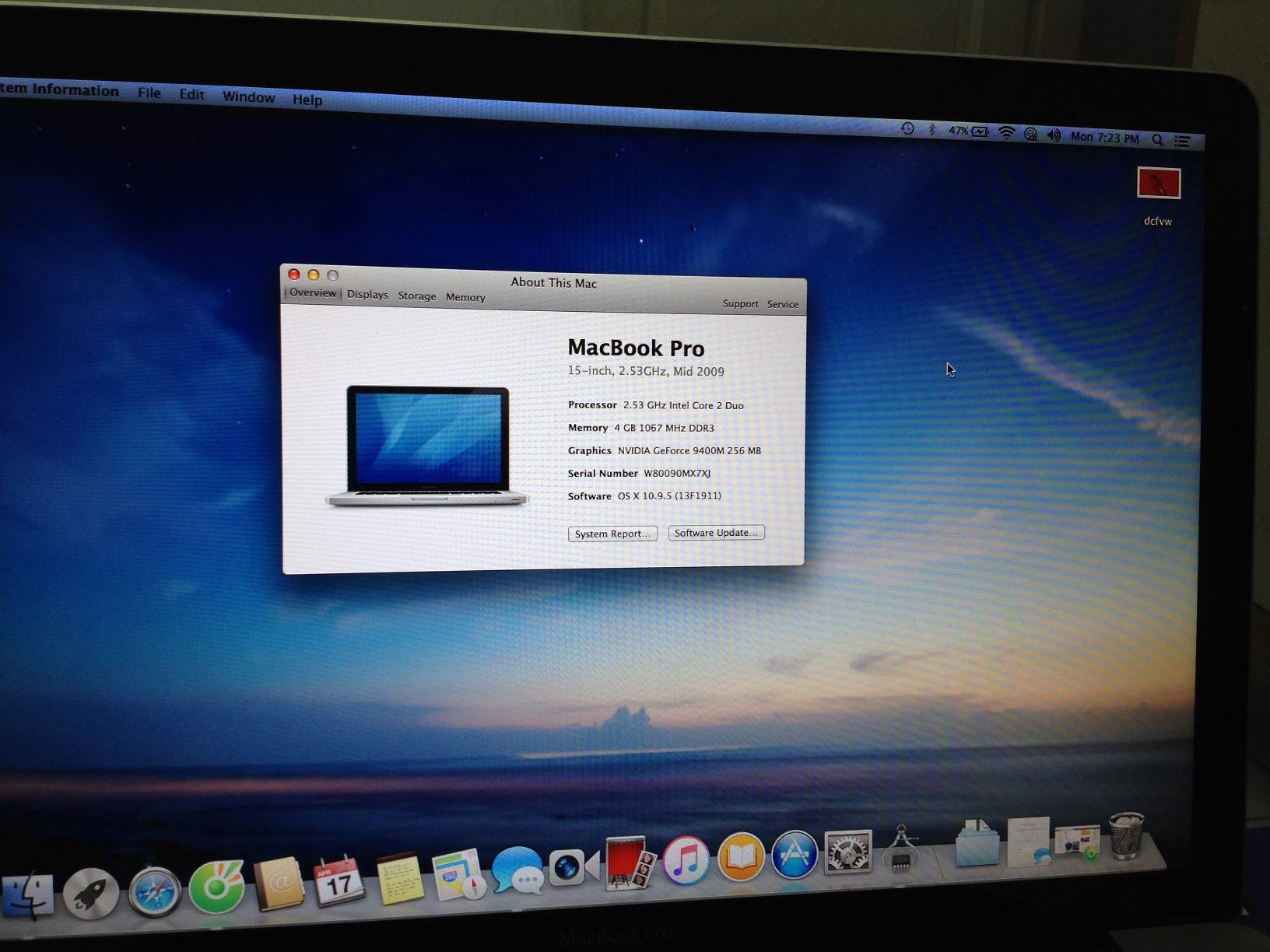This screenshot has width=1270, height=952.
Task: Open the Wi-Fi status menu
Action: click(1006, 133)
